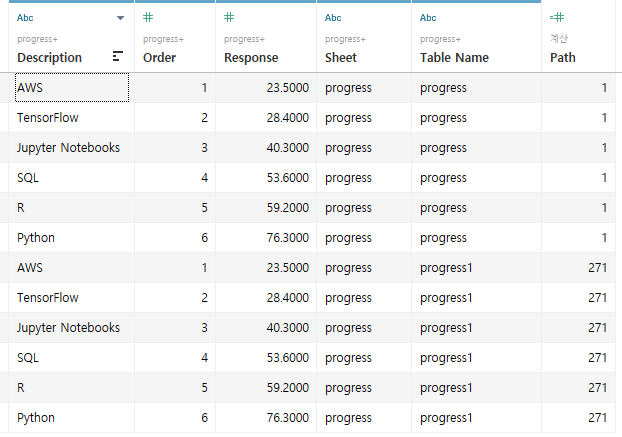This screenshot has width=622, height=437.
Task: Click the calculated number icon above Path
Action: [557, 17]
